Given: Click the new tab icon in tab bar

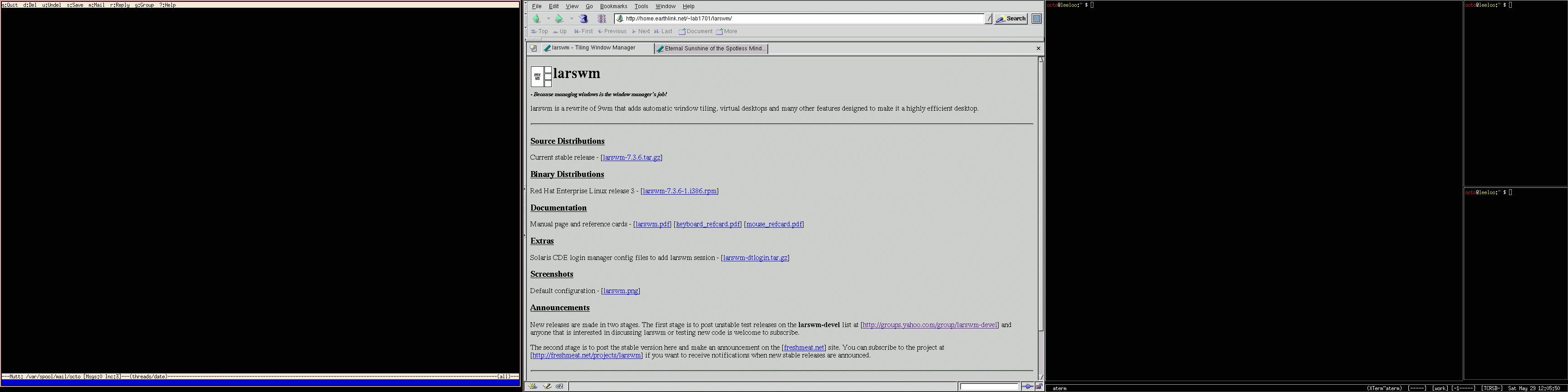Looking at the screenshot, I should click(533, 48).
